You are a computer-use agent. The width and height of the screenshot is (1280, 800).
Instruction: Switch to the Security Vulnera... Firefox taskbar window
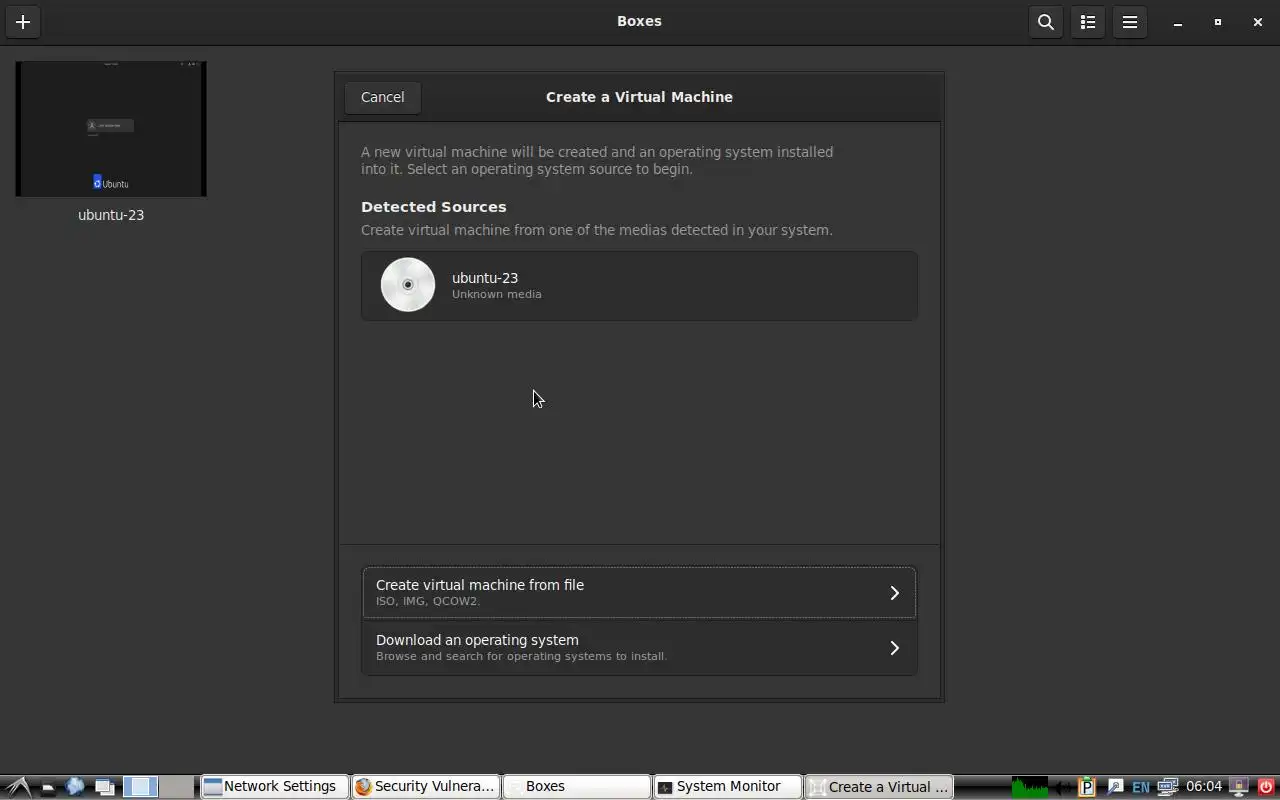(426, 787)
